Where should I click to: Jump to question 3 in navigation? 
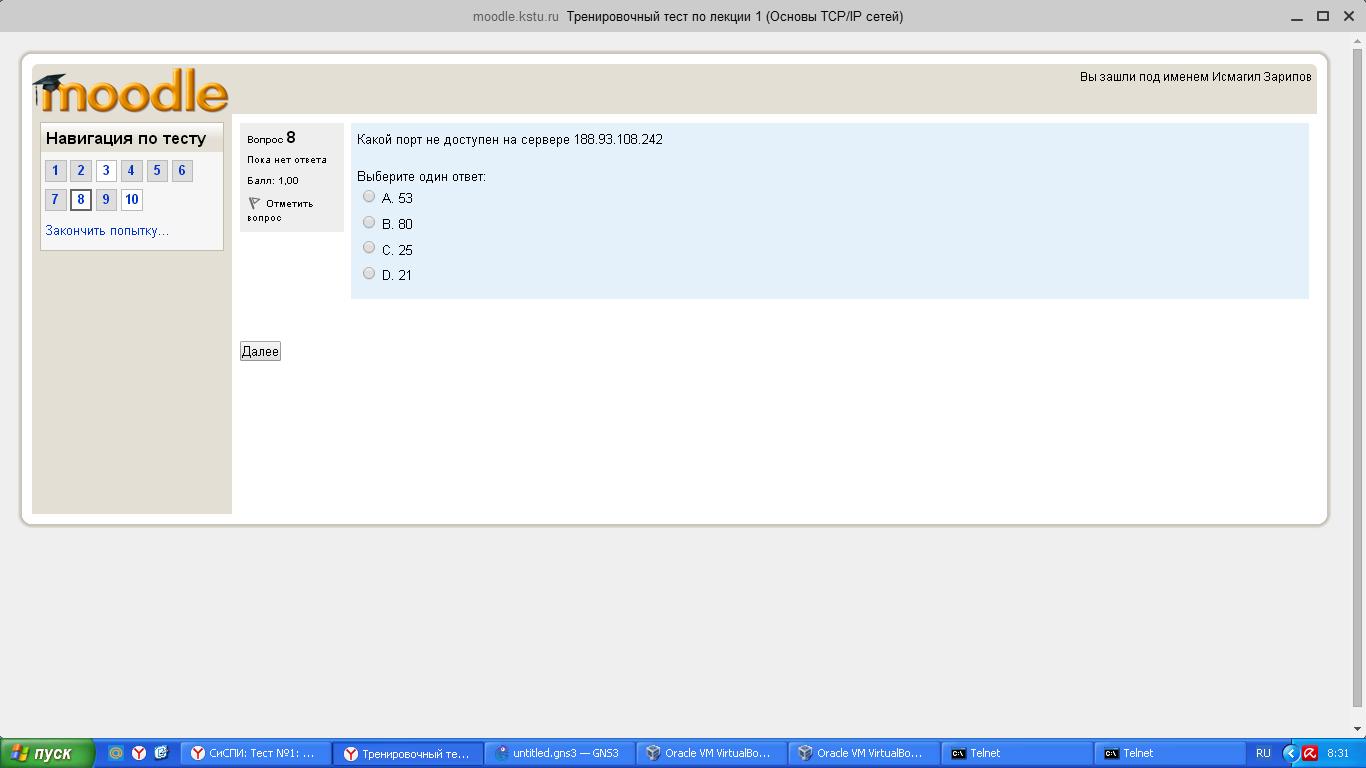(x=106, y=171)
